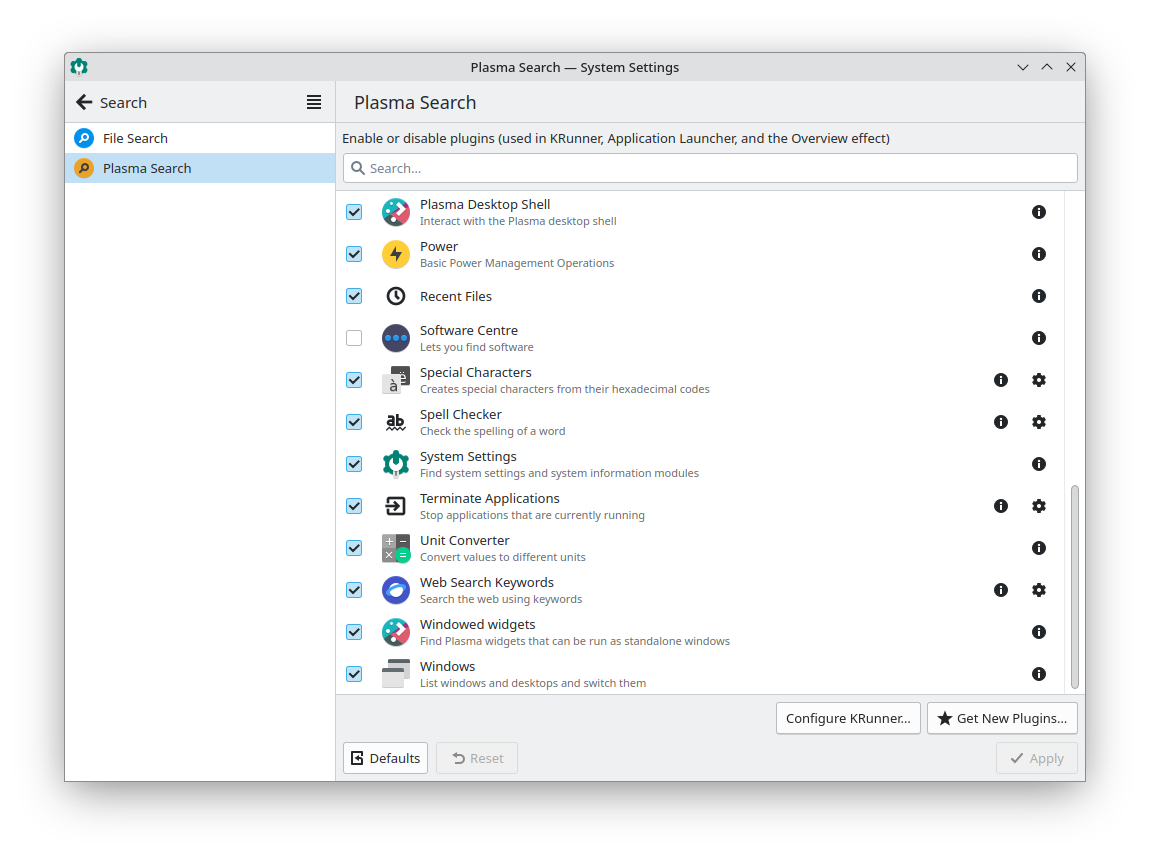The height and width of the screenshot is (858, 1150).
Task: Open Spell Checker configuration gear
Action: click(x=1039, y=422)
